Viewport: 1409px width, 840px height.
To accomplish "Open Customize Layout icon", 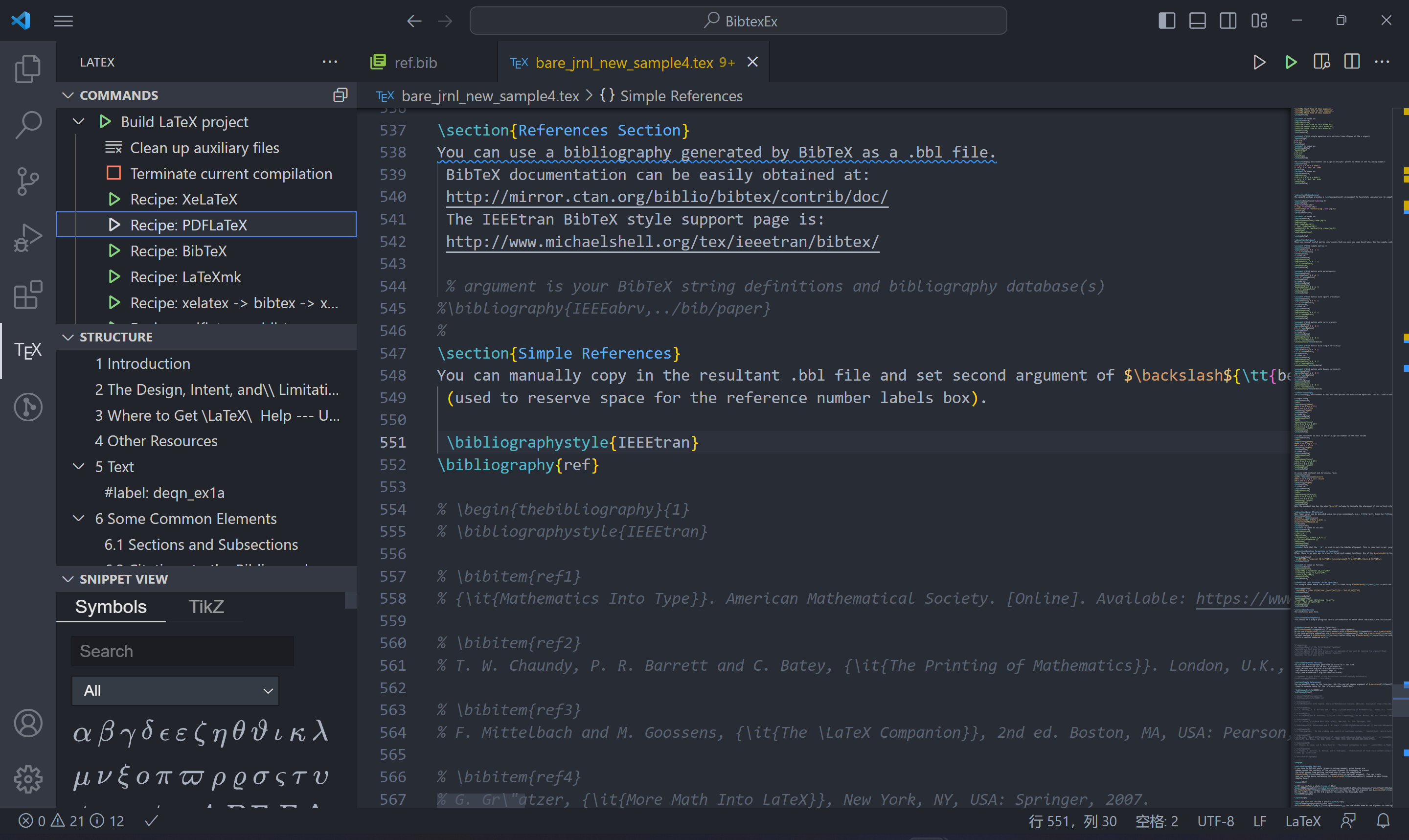I will pyautogui.click(x=1259, y=21).
